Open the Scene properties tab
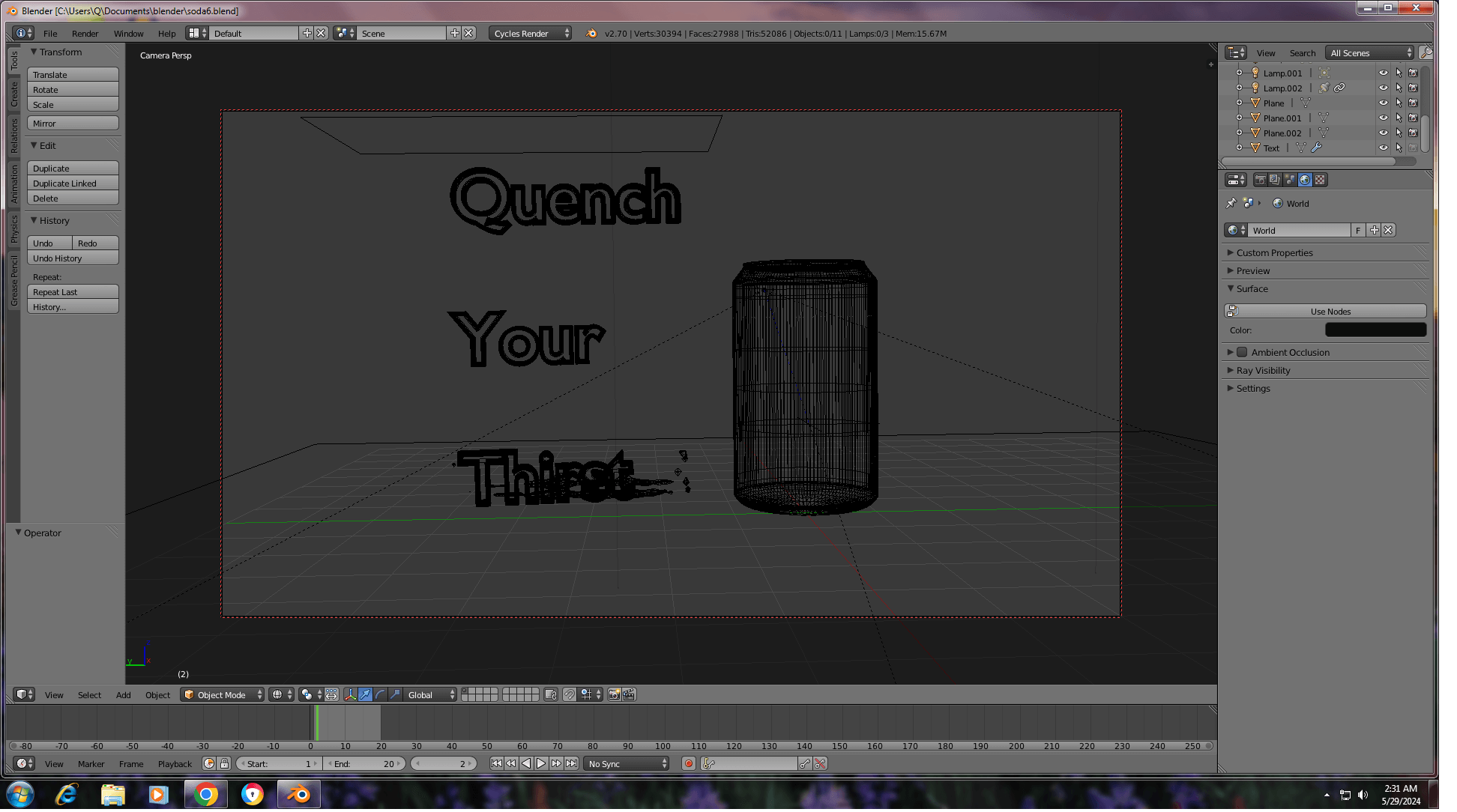 [x=1290, y=180]
